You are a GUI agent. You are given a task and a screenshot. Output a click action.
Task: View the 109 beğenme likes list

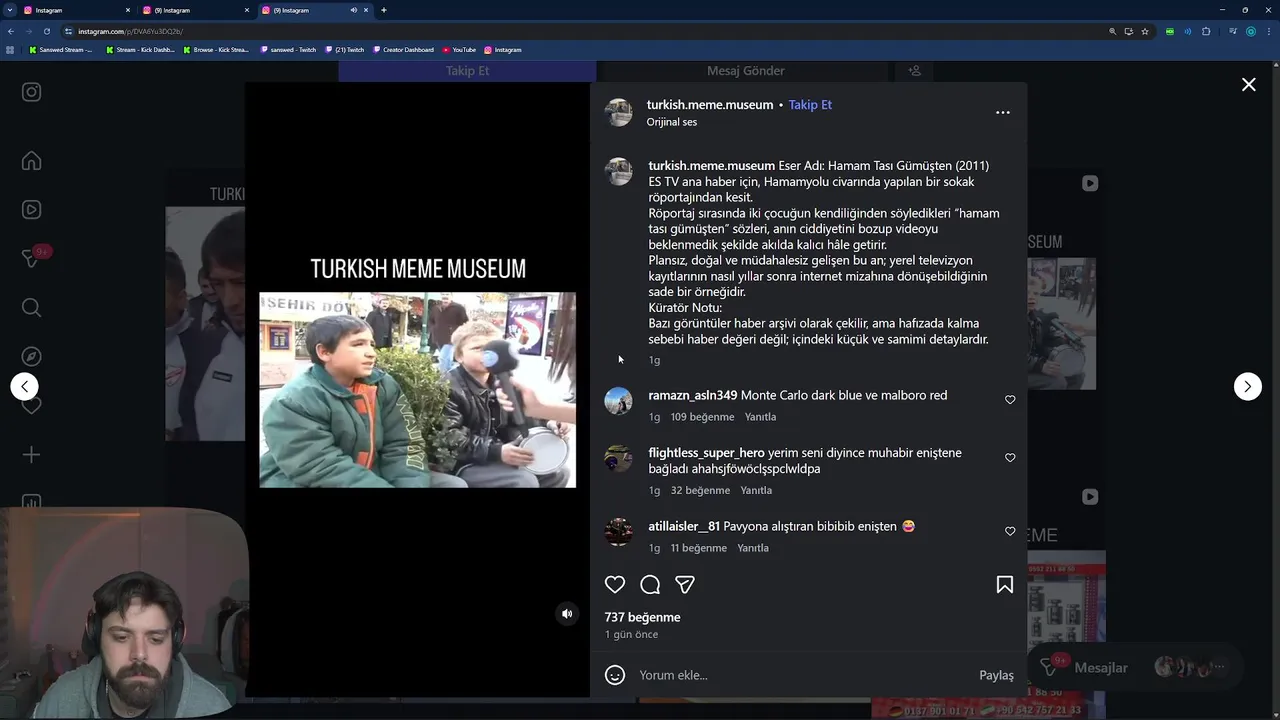[x=702, y=417]
